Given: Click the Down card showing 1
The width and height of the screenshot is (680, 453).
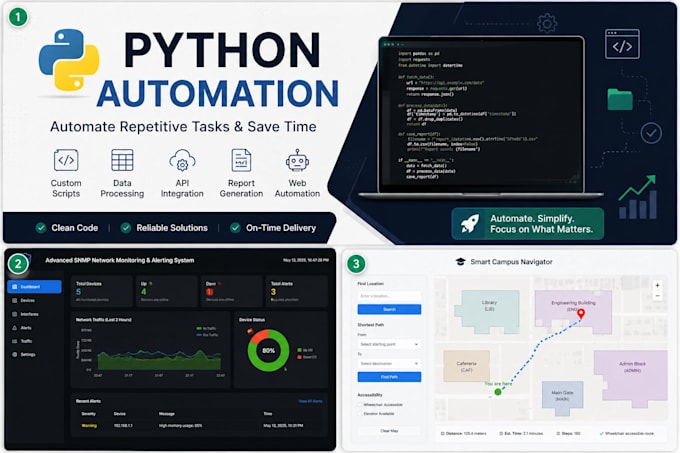Looking at the screenshot, I should tap(232, 291).
